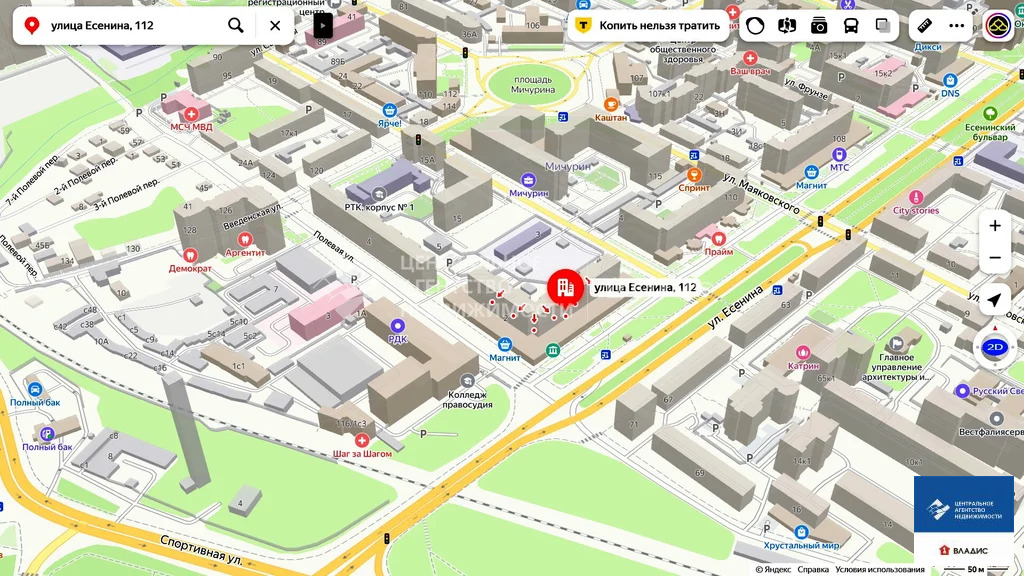Image resolution: width=1024 pixels, height=576 pixels.
Task: Click the search magnifier icon
Action: coord(236,25)
